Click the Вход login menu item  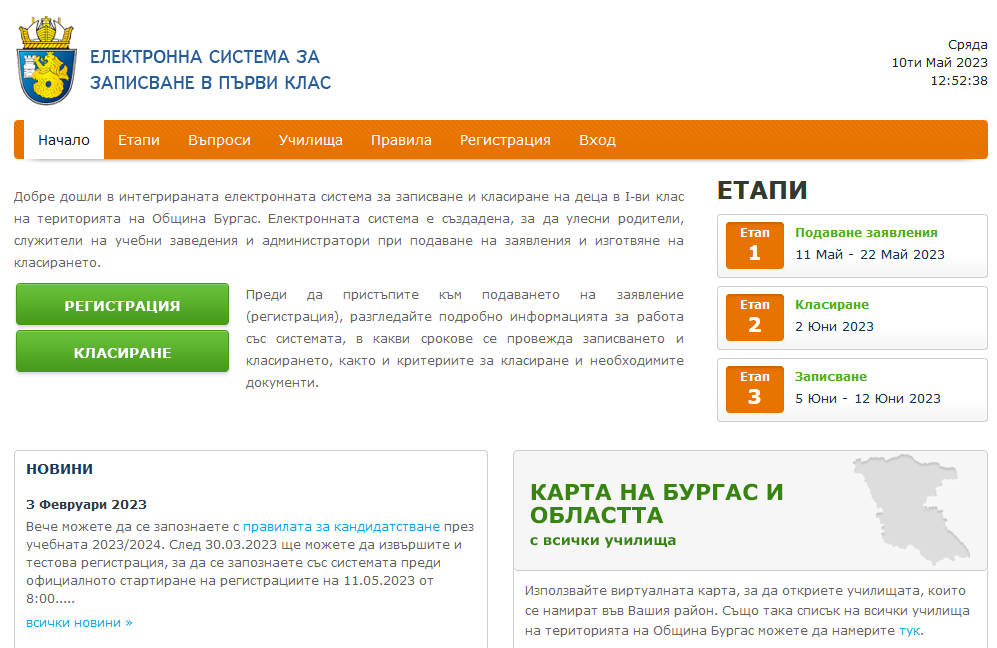[597, 140]
